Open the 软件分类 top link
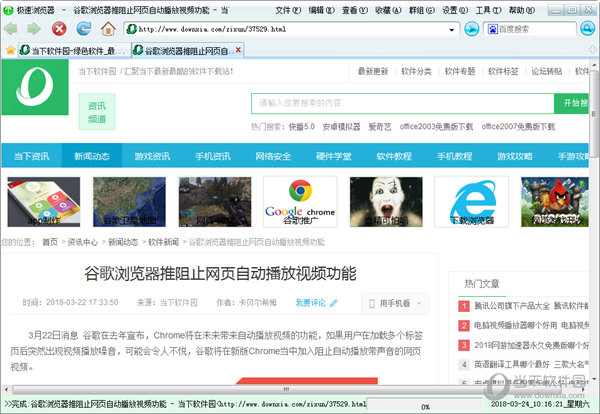The height and width of the screenshot is (414, 600). (416, 71)
